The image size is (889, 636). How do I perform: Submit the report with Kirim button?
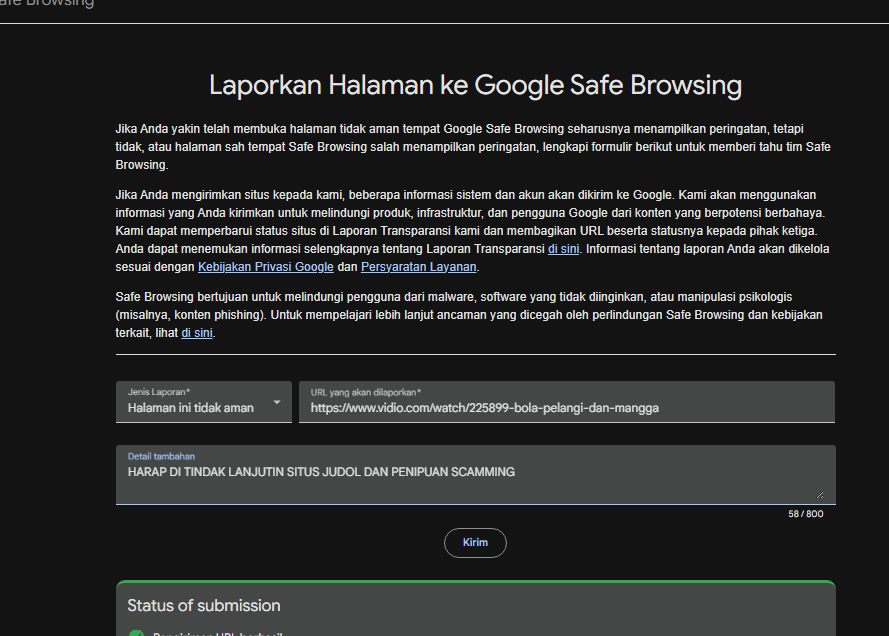pos(475,543)
